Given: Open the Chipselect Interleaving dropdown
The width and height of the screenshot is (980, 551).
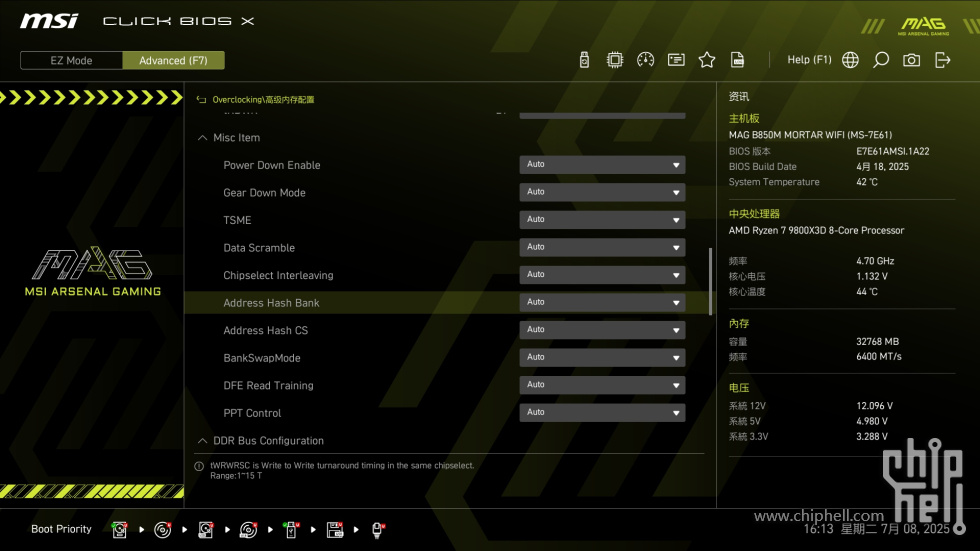Looking at the screenshot, I should 602,274.
